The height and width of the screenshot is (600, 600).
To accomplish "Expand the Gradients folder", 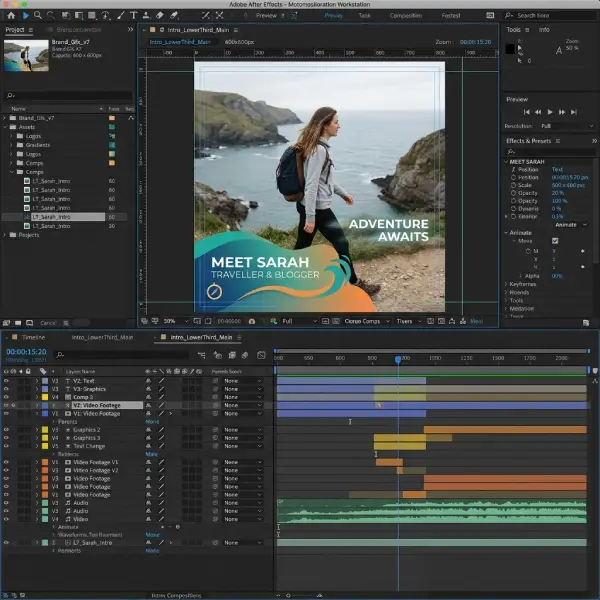I will pos(11,145).
